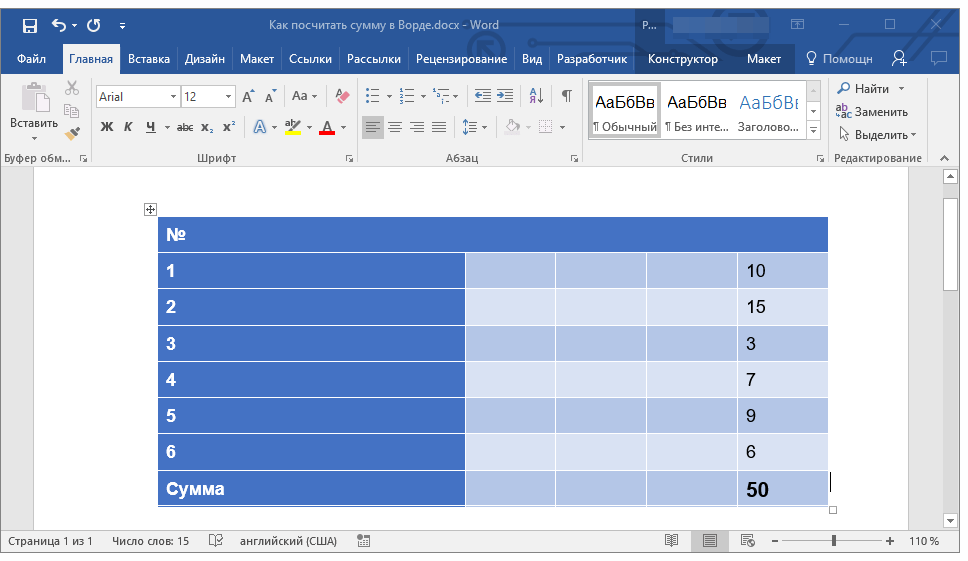The height and width of the screenshot is (561, 968).
Task: Click the table cell containing 50
Action: click(x=782, y=489)
